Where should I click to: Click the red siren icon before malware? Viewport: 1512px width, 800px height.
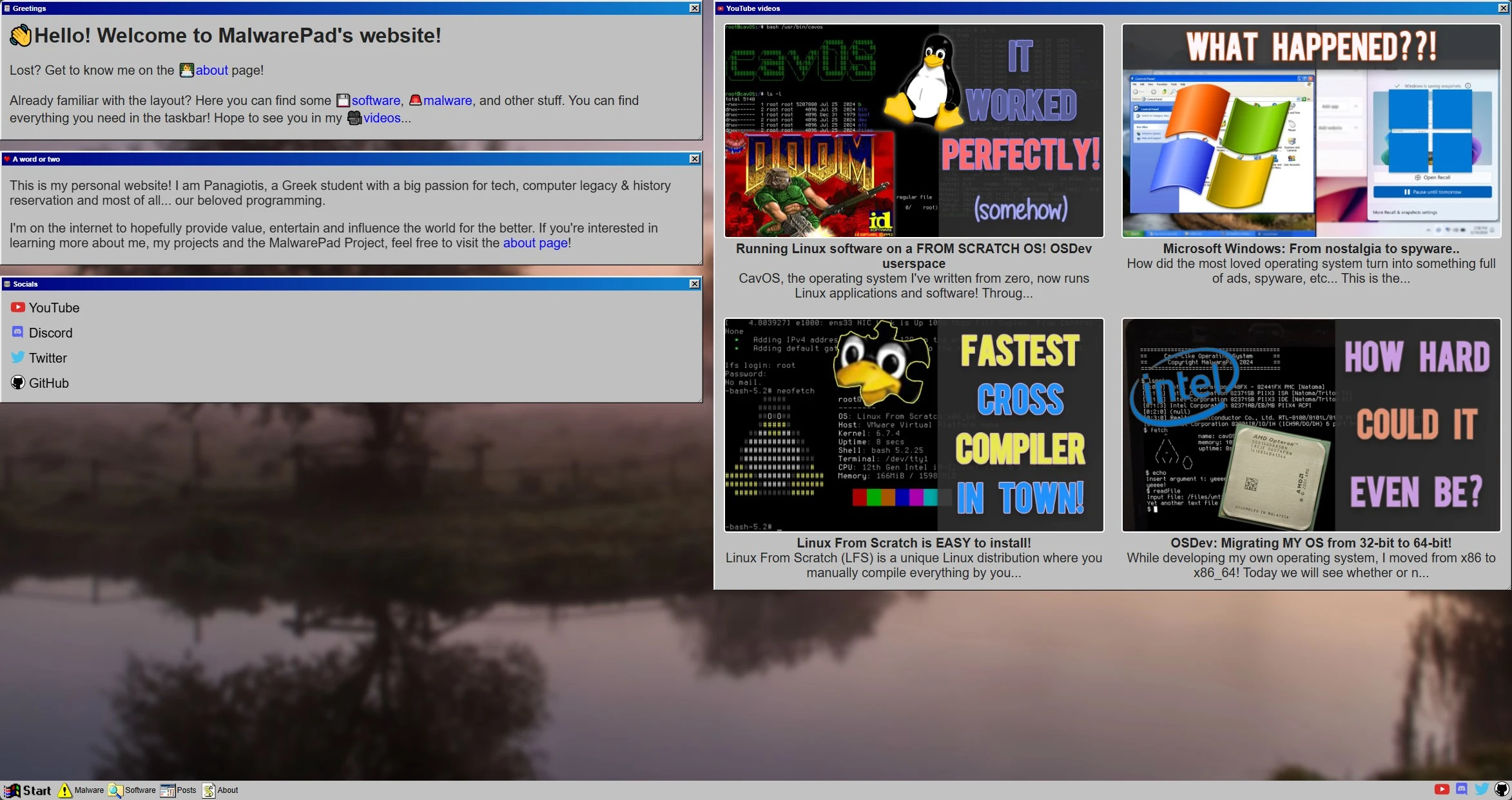(416, 100)
